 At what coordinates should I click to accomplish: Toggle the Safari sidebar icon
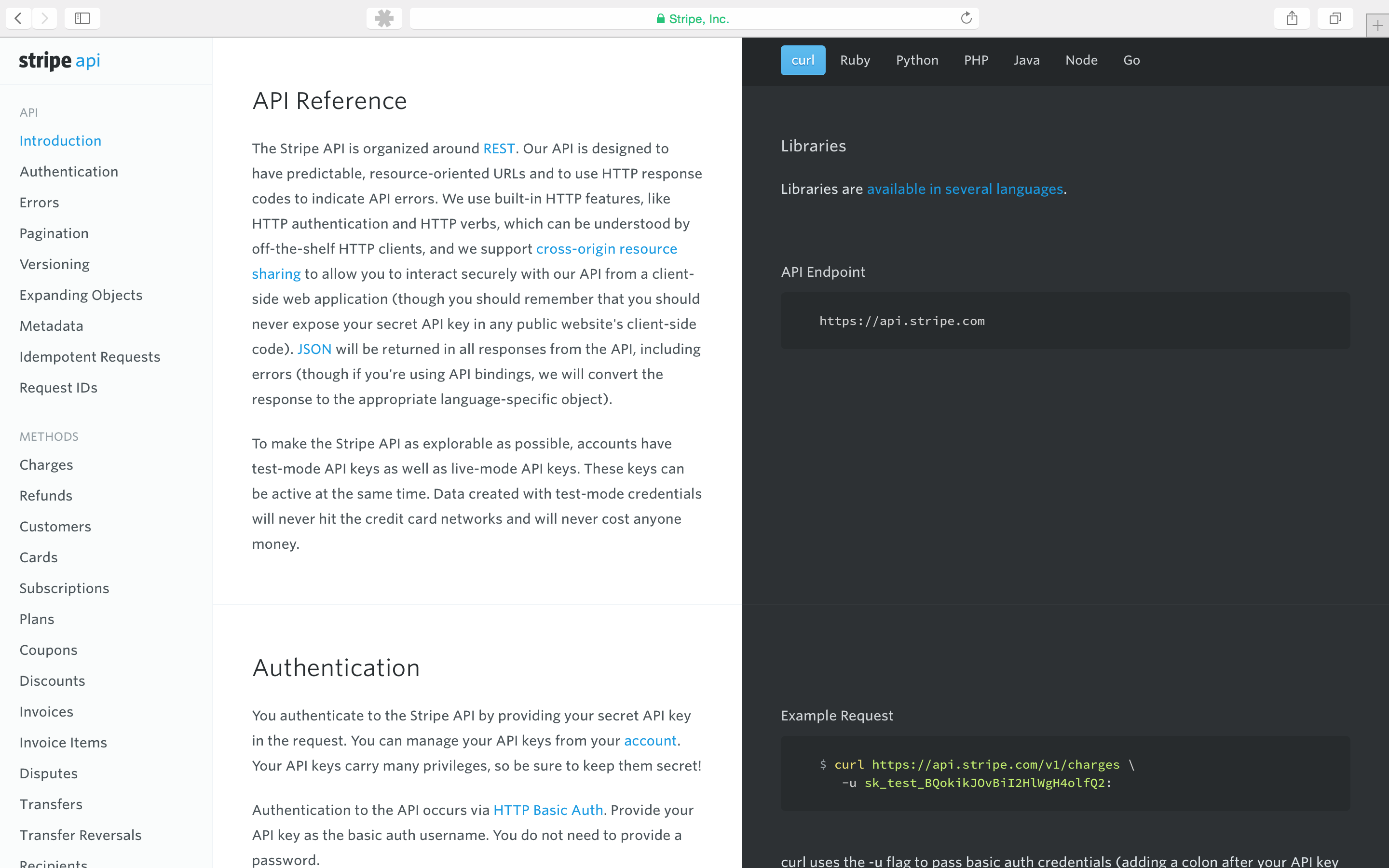82,18
